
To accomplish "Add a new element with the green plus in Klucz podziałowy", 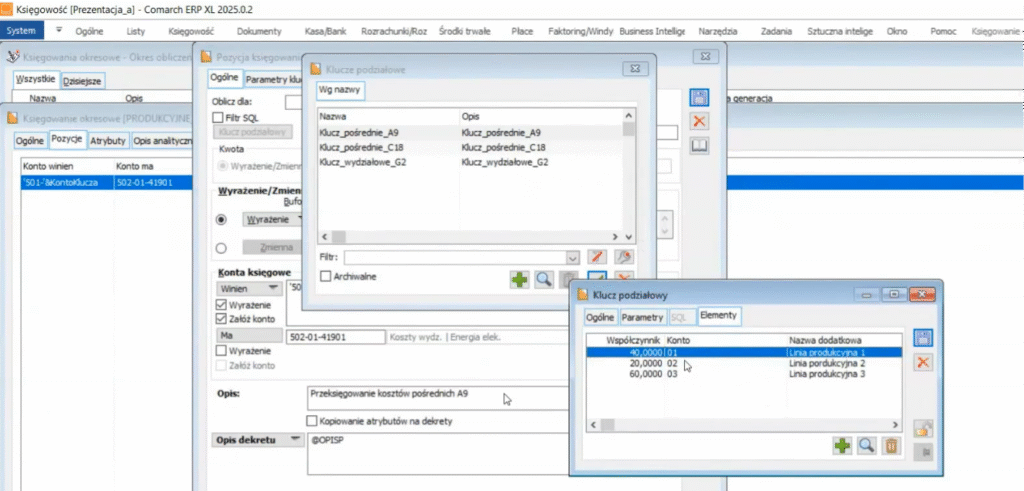I will pos(842,446).
